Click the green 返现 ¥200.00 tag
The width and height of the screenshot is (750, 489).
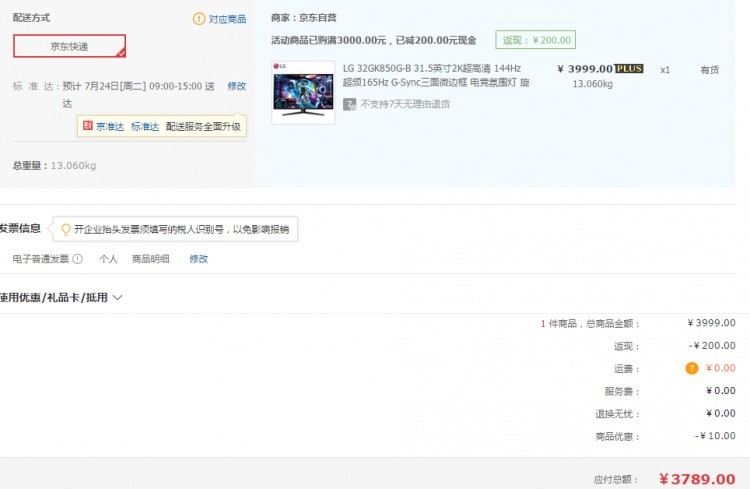click(536, 40)
